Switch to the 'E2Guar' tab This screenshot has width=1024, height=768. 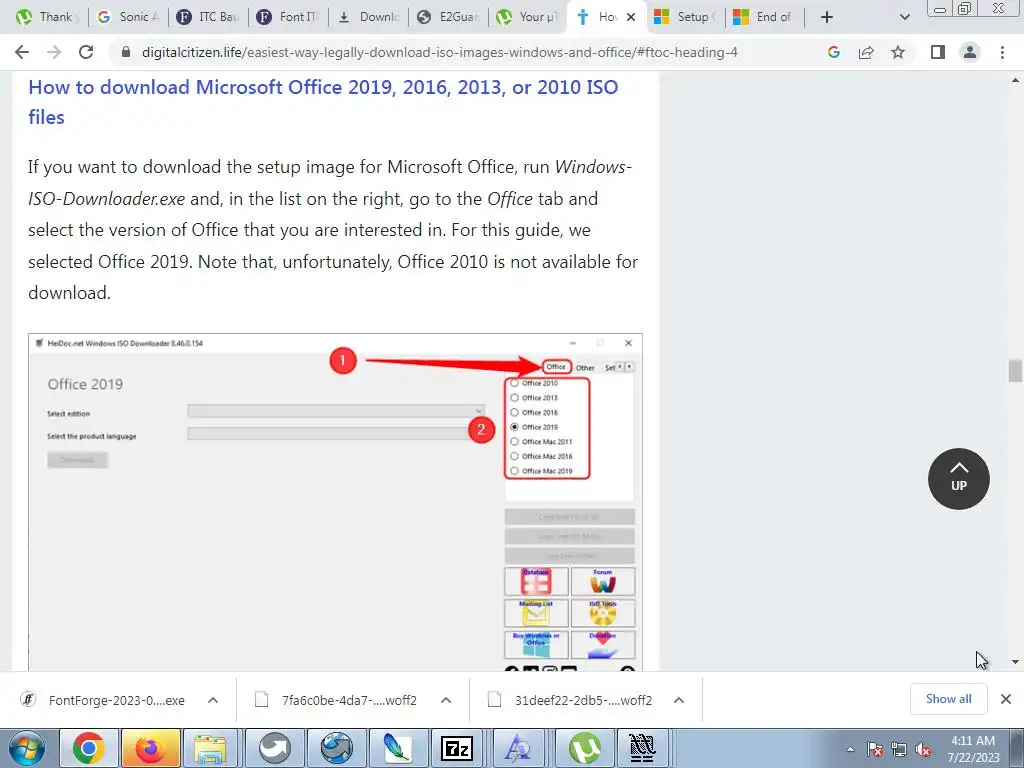[x=448, y=17]
